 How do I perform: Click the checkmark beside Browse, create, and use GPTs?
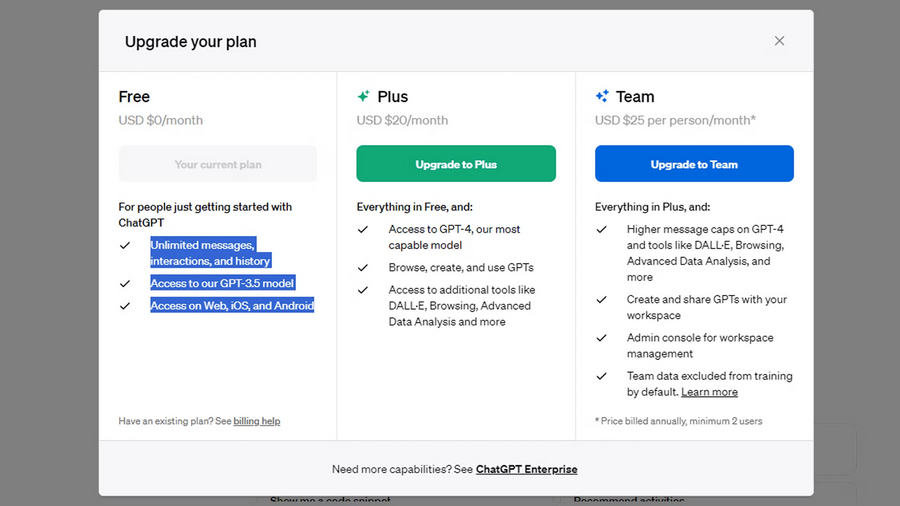[363, 268]
